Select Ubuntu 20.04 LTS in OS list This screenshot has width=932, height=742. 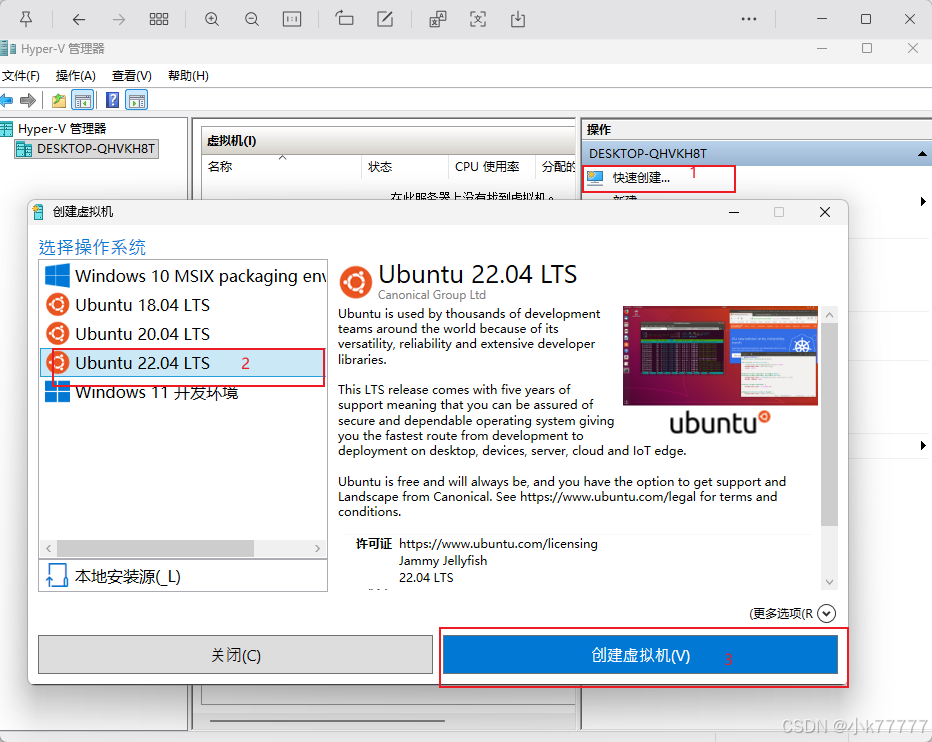[184, 334]
